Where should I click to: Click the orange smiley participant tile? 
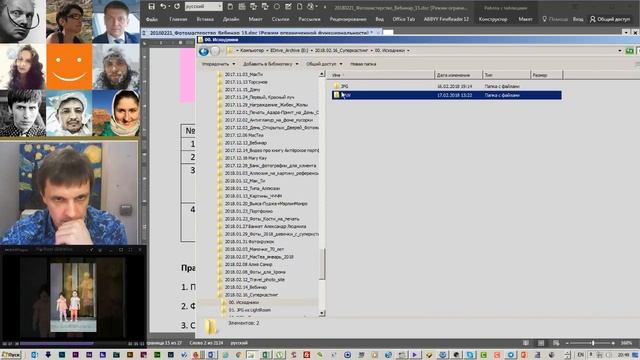[x=69, y=67]
